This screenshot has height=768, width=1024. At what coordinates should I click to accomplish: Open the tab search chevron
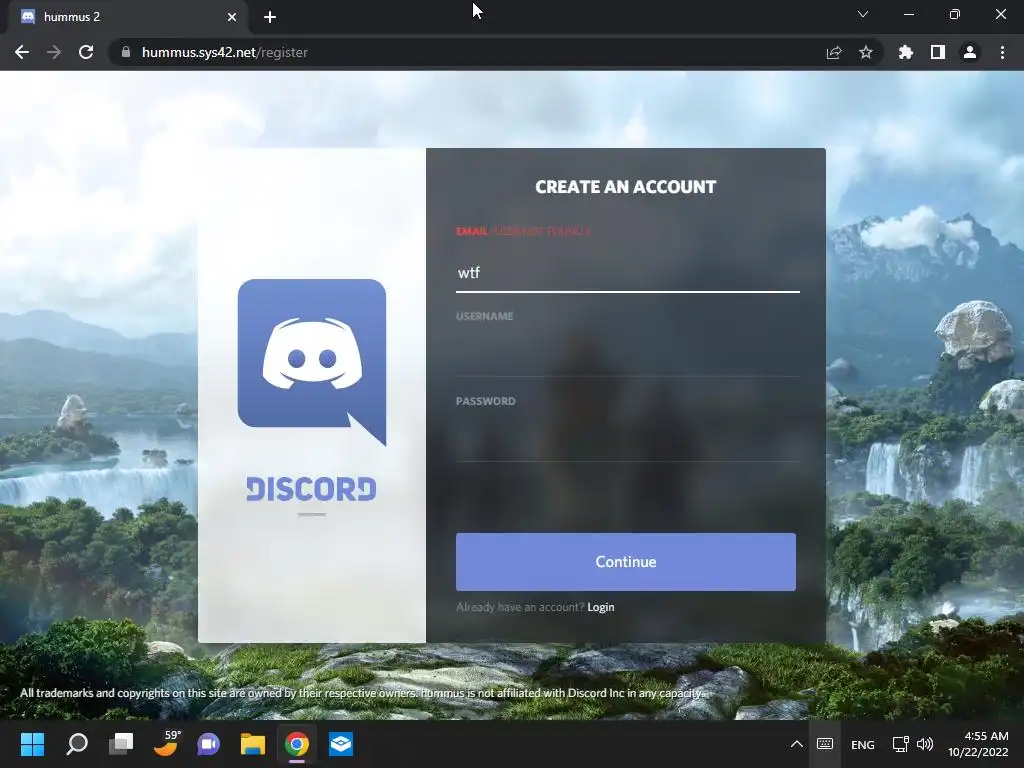pyautogui.click(x=863, y=14)
